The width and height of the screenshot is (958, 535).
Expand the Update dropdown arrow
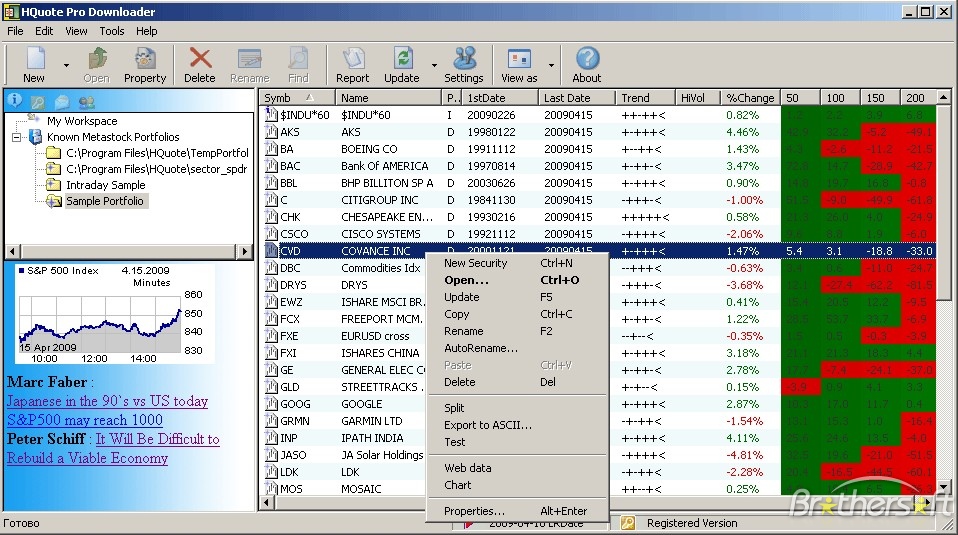pos(434,65)
